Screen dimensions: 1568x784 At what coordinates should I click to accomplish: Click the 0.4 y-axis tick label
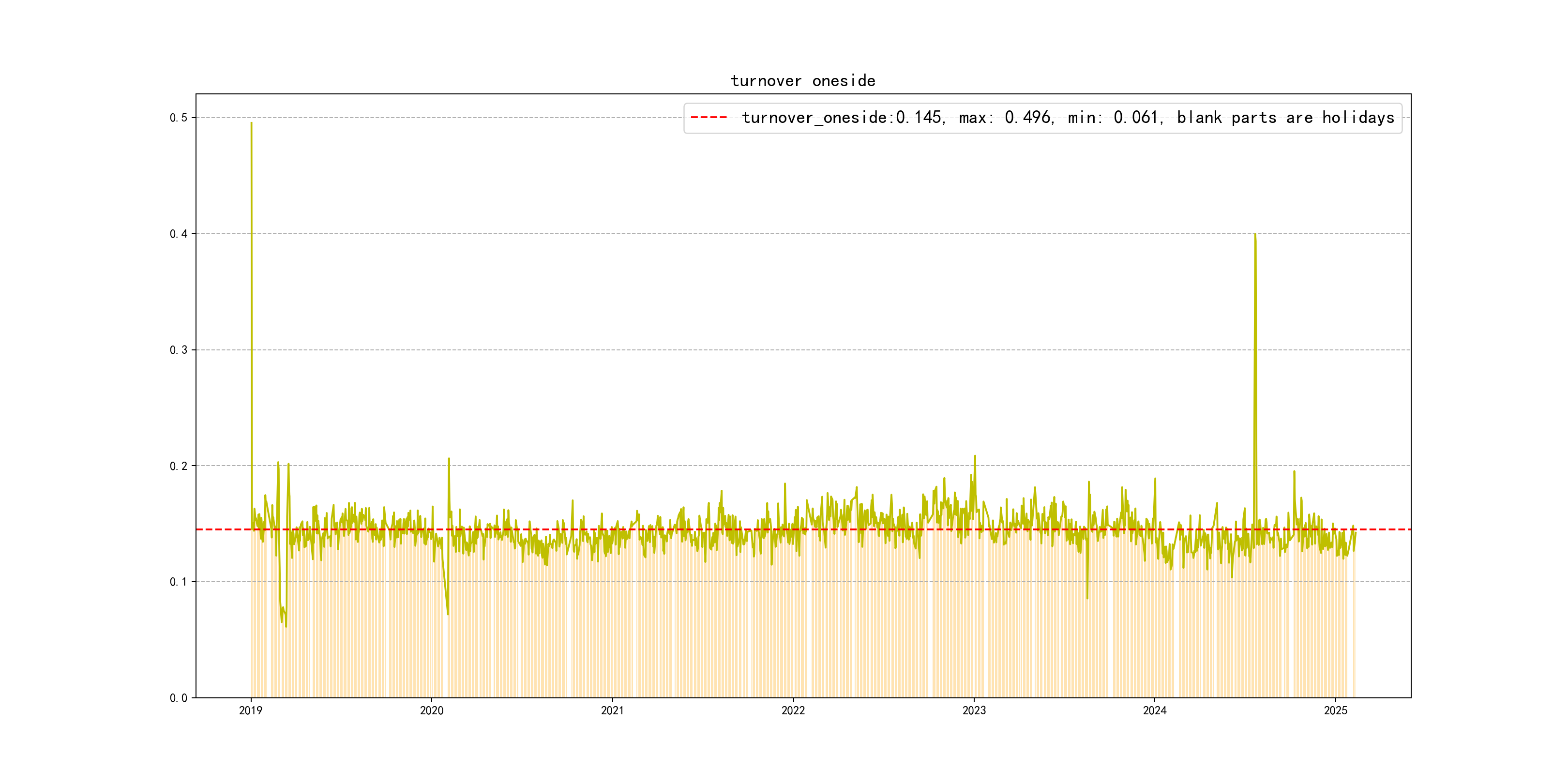tap(179, 234)
